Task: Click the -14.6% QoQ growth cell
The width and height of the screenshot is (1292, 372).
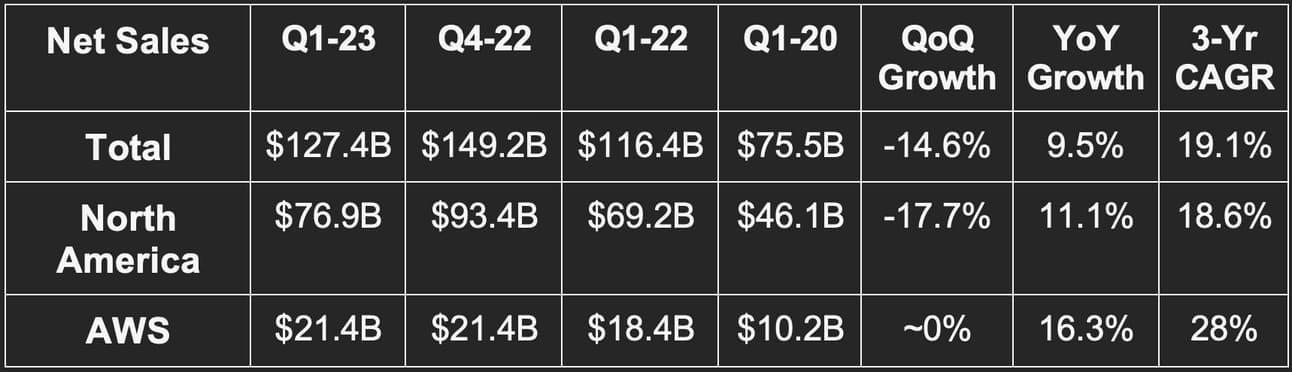Action: (x=936, y=147)
